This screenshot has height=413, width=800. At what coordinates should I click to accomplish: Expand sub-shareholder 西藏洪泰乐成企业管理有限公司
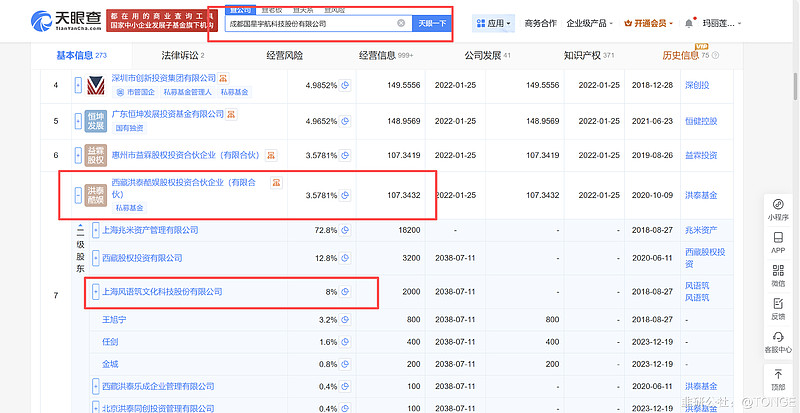[x=95, y=386]
